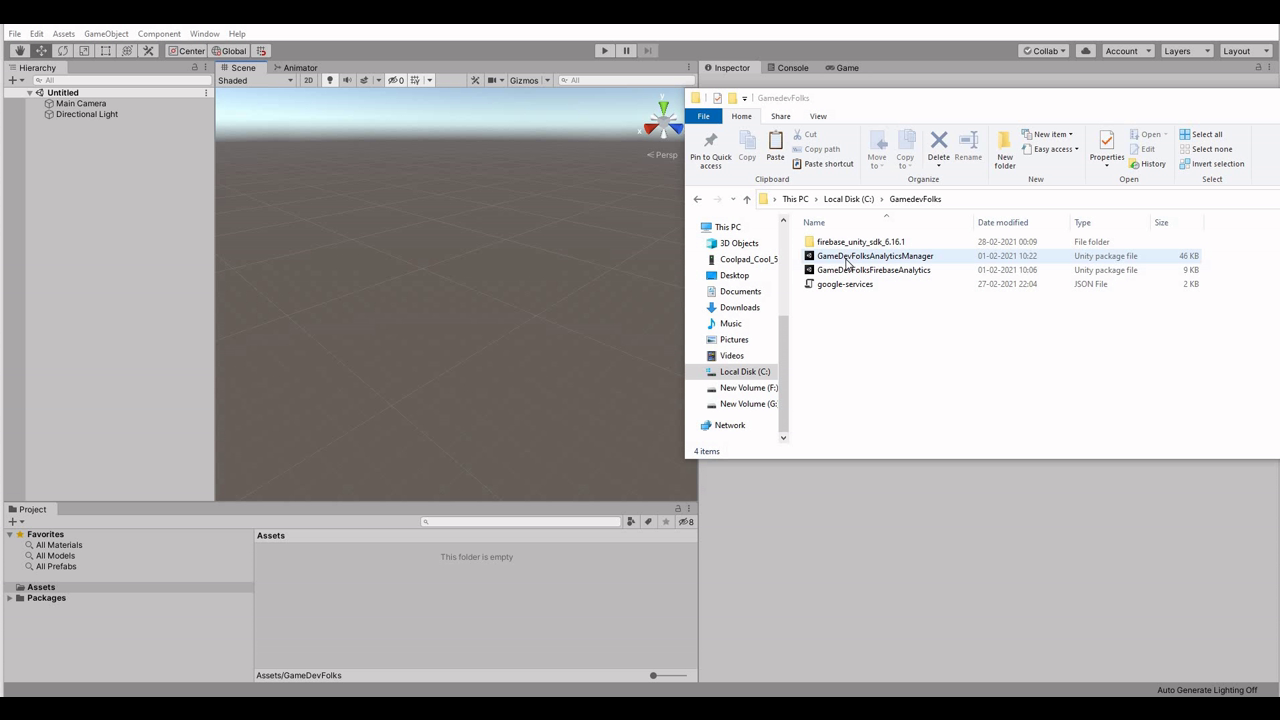The width and height of the screenshot is (1280, 720).
Task: Collapse the Untitled scene in Hierarchy
Action: (30, 93)
